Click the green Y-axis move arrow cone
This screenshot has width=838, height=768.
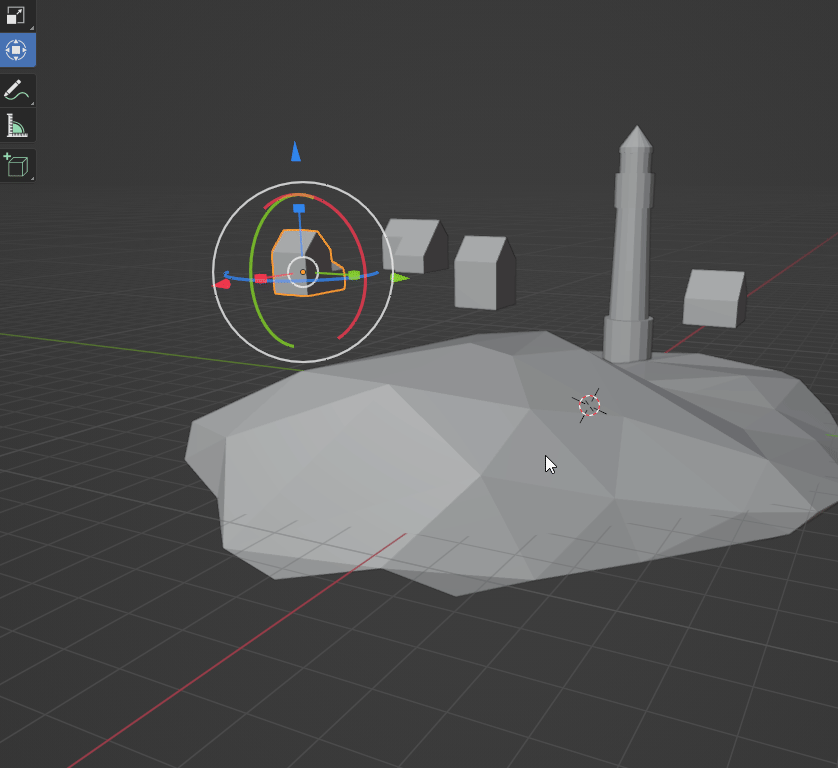399,277
